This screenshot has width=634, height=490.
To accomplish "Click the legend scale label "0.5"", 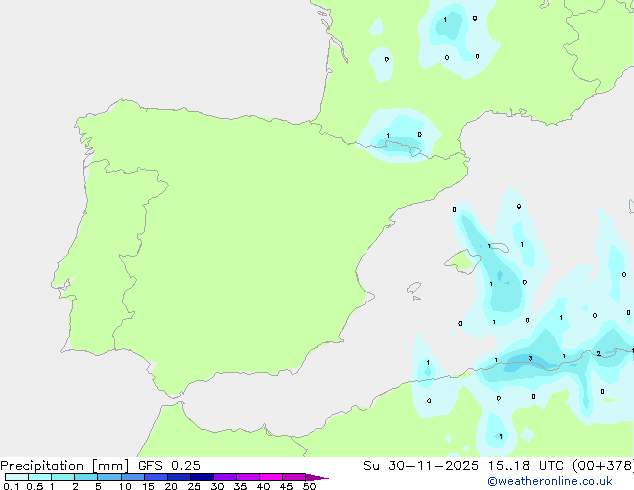I will pyautogui.click(x=35, y=486).
